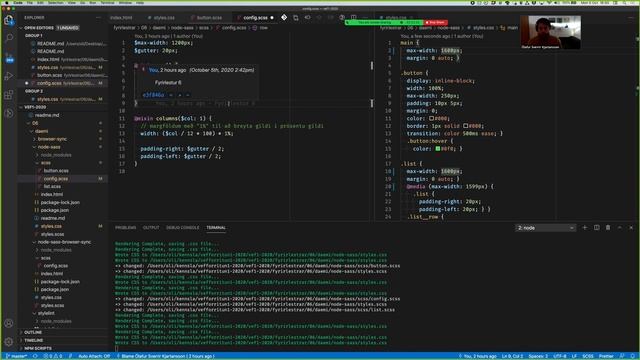Open More Actions menu of left editor group
The width and height of the screenshot is (640, 360).
pyautogui.click(x=365, y=18)
